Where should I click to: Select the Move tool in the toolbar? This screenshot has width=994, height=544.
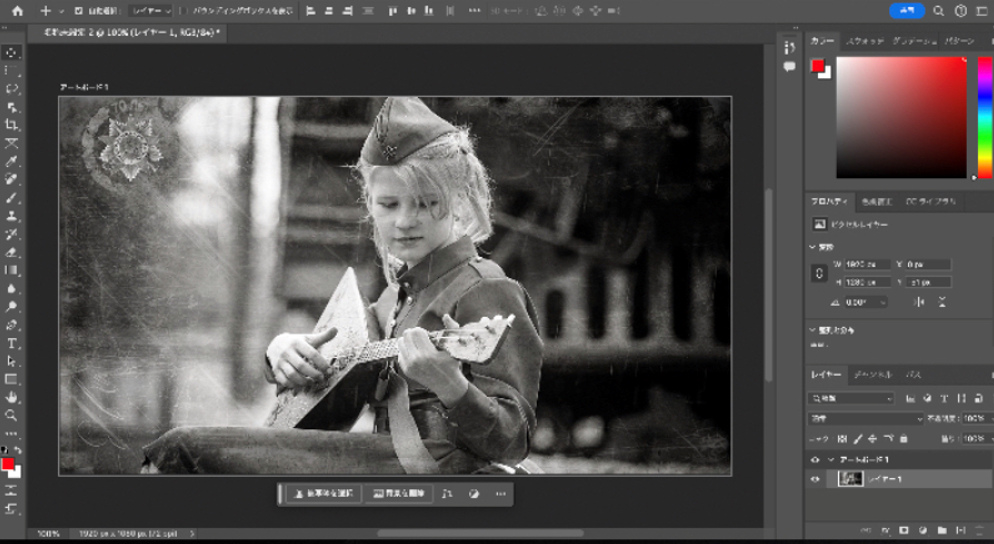point(12,53)
